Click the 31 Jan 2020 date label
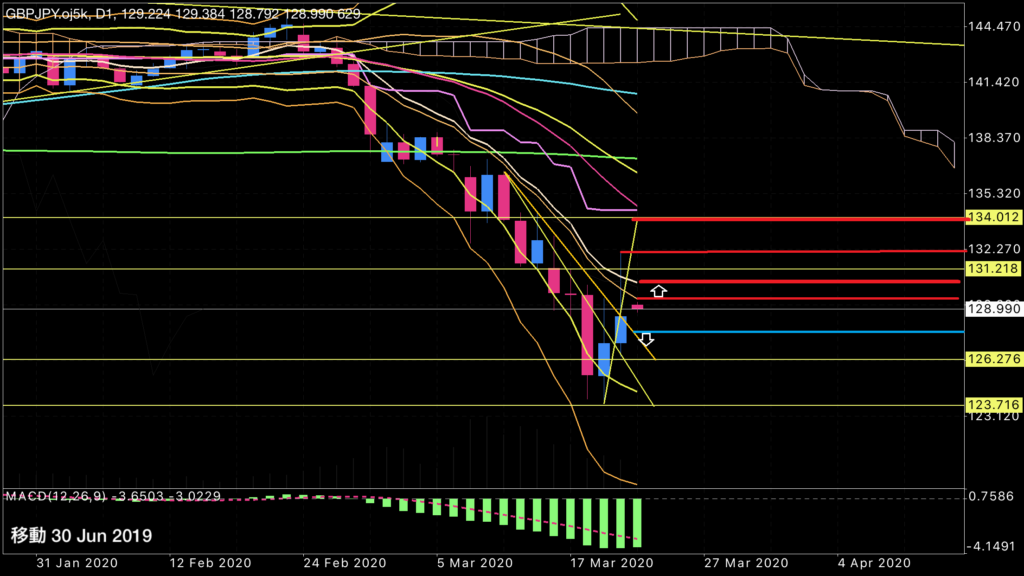The width and height of the screenshot is (1024, 576). [x=77, y=563]
